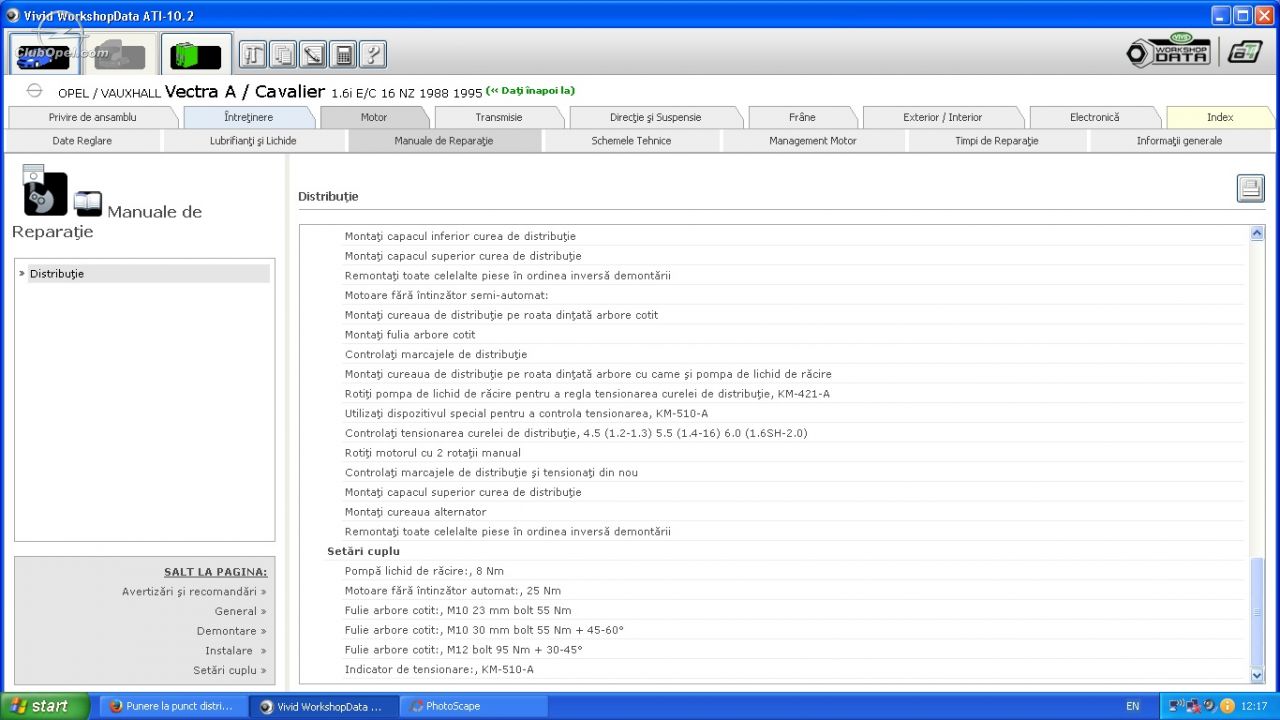Open the Index tab
This screenshot has width=1280, height=720.
click(1220, 117)
